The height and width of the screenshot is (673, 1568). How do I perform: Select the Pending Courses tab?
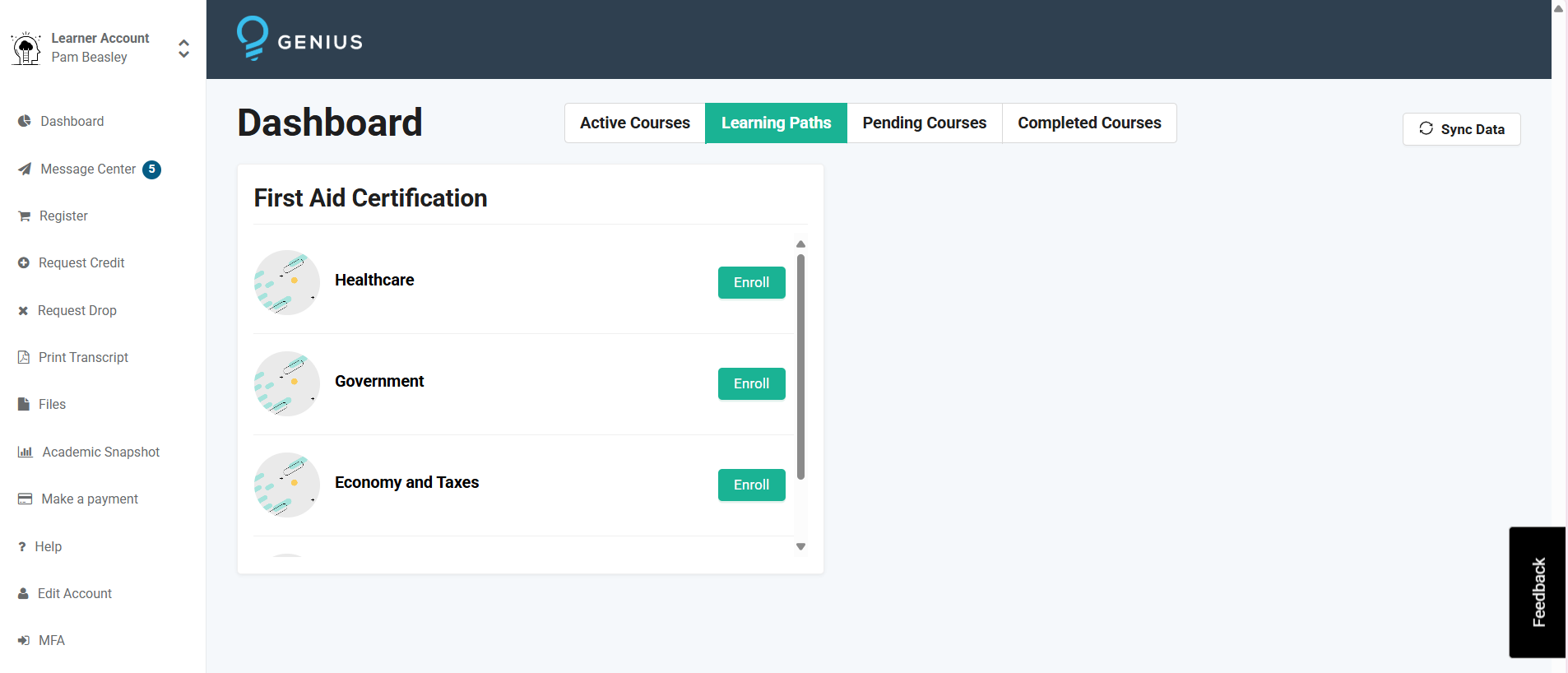point(924,123)
